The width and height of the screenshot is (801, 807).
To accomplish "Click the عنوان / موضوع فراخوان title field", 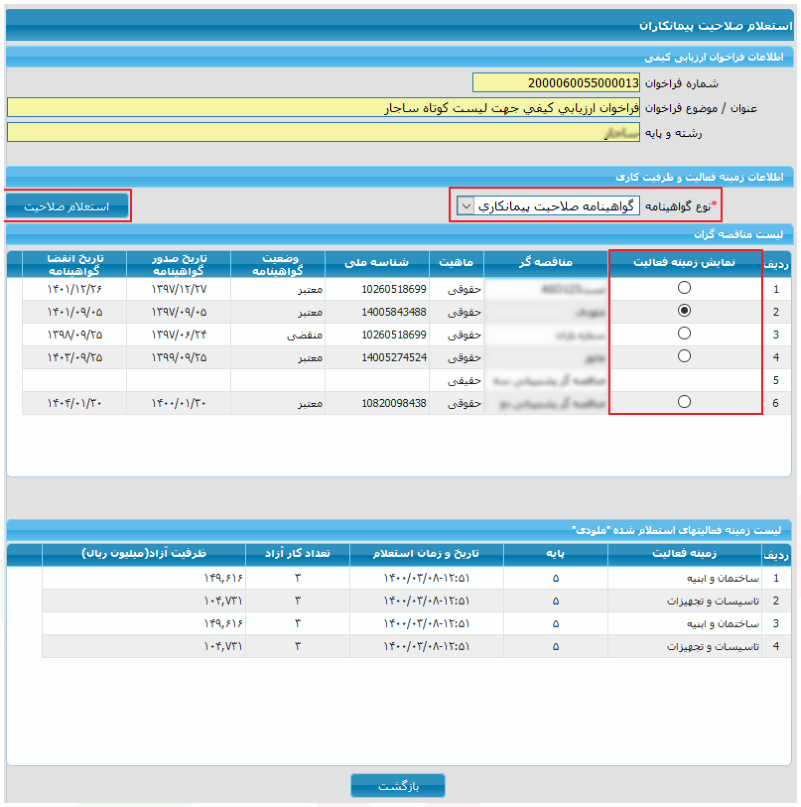I will point(323,108).
